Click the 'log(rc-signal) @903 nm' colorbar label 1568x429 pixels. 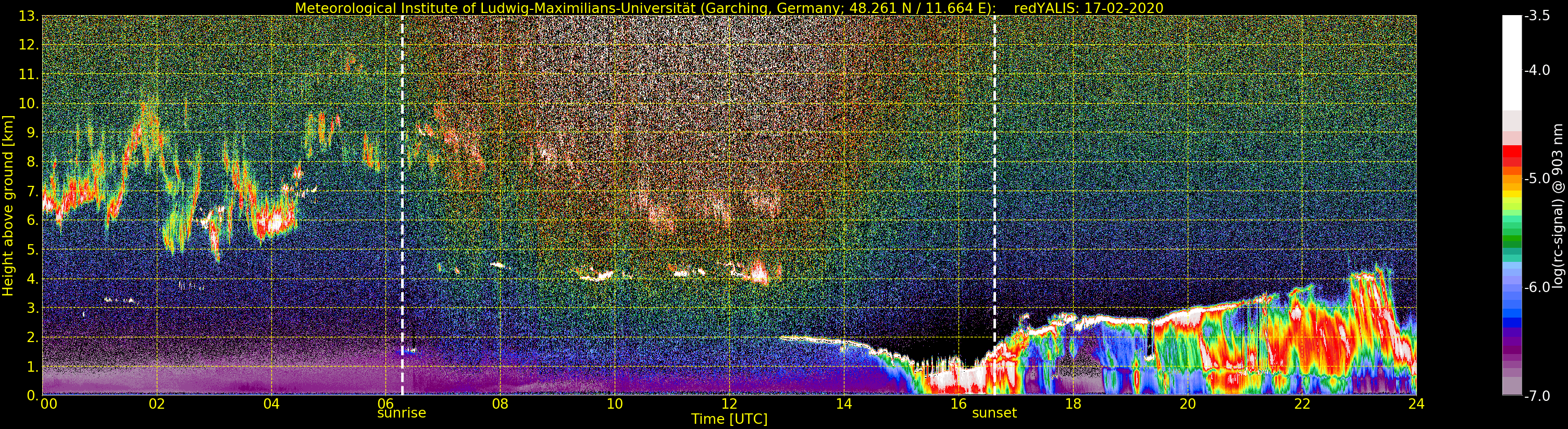(1558, 206)
